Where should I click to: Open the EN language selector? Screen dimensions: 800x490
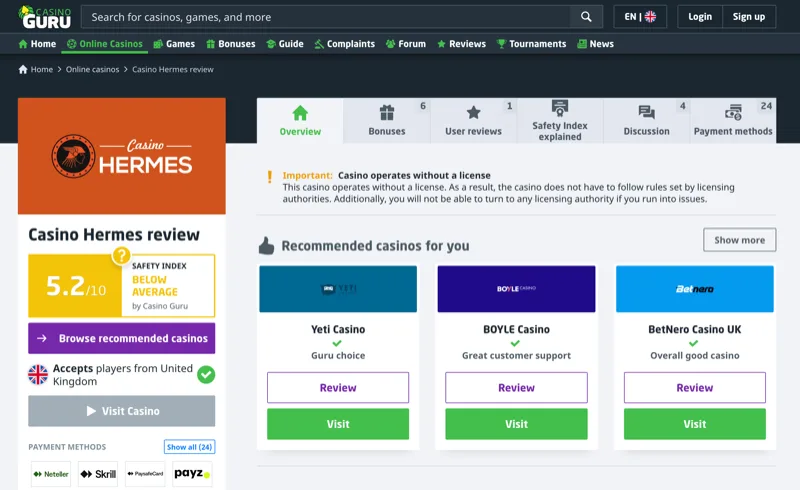(640, 17)
